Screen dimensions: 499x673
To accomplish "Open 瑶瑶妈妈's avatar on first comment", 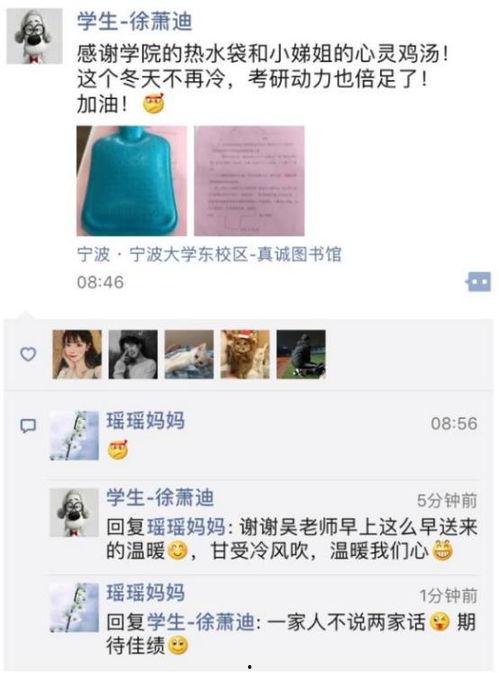I will point(74,436).
